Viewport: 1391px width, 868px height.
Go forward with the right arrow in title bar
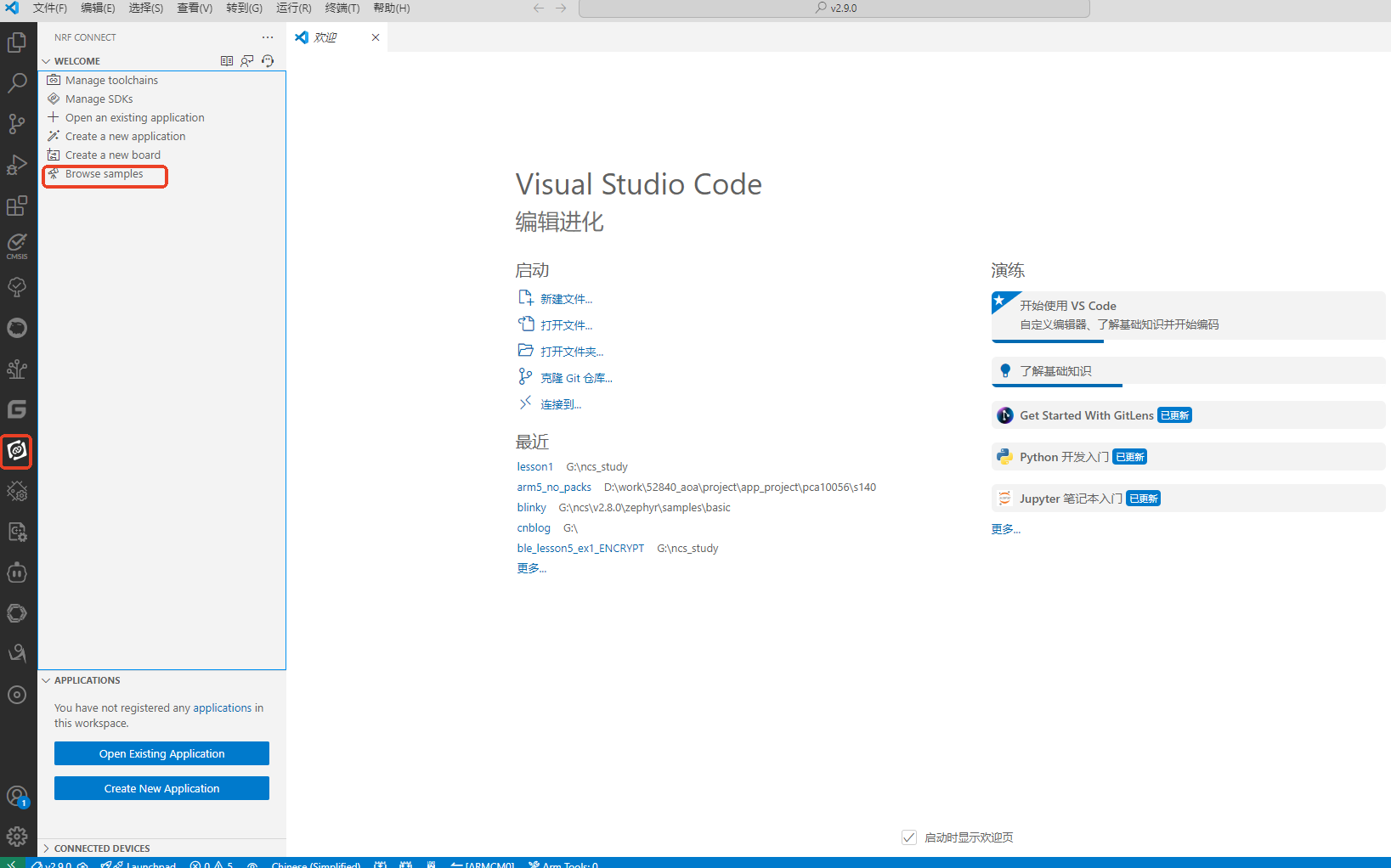(561, 8)
